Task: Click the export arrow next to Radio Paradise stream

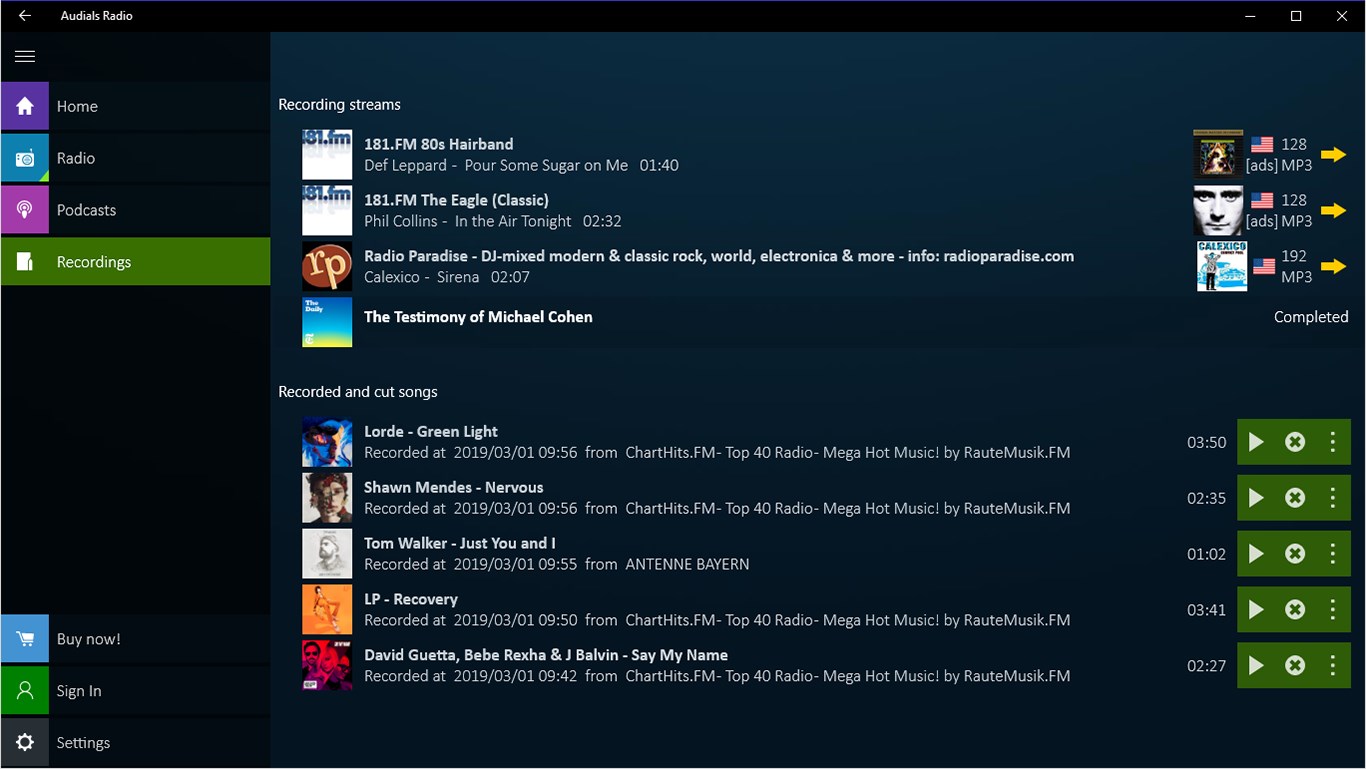Action: tap(1334, 266)
